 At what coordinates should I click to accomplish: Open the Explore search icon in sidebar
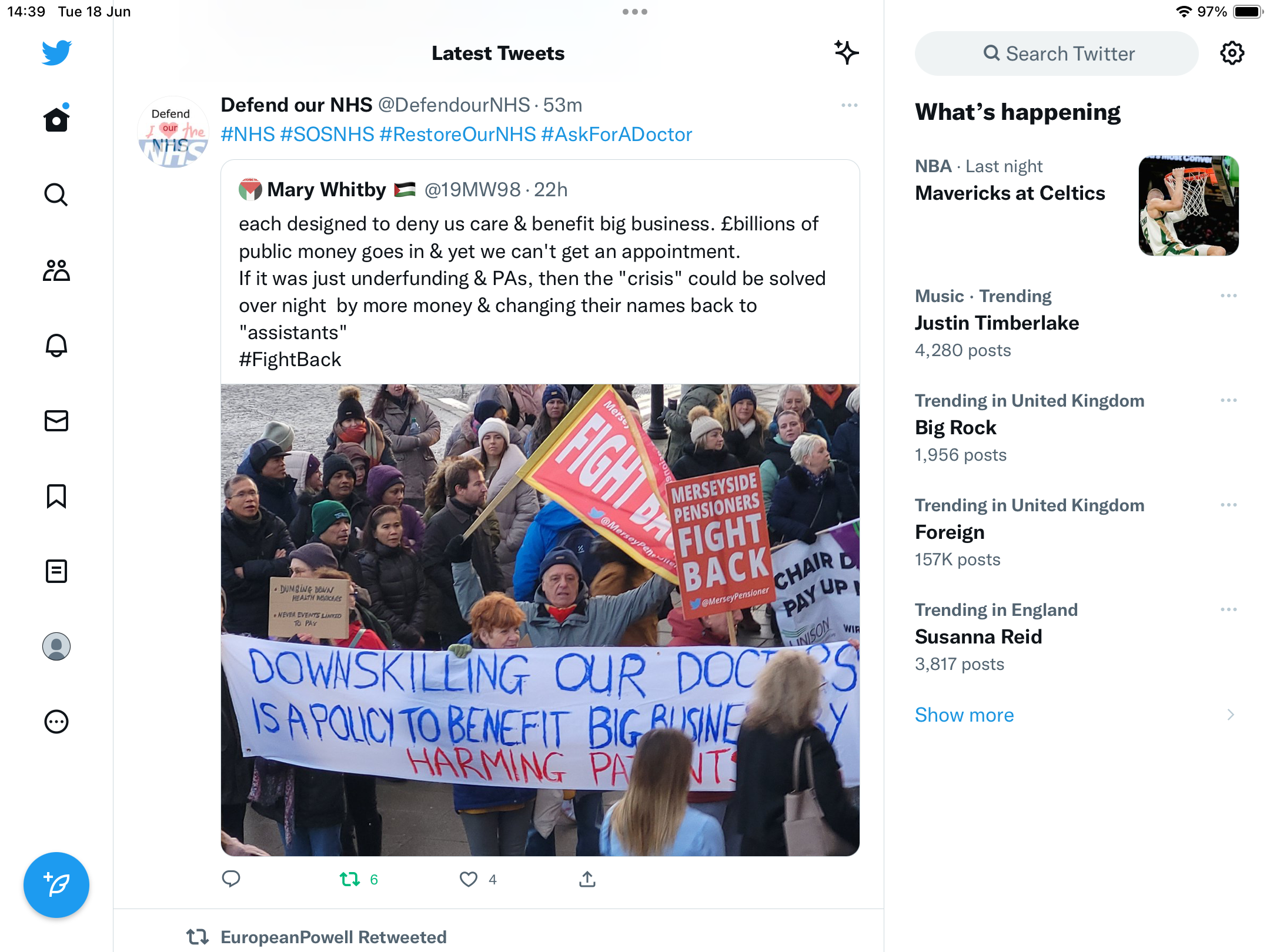[x=56, y=195]
